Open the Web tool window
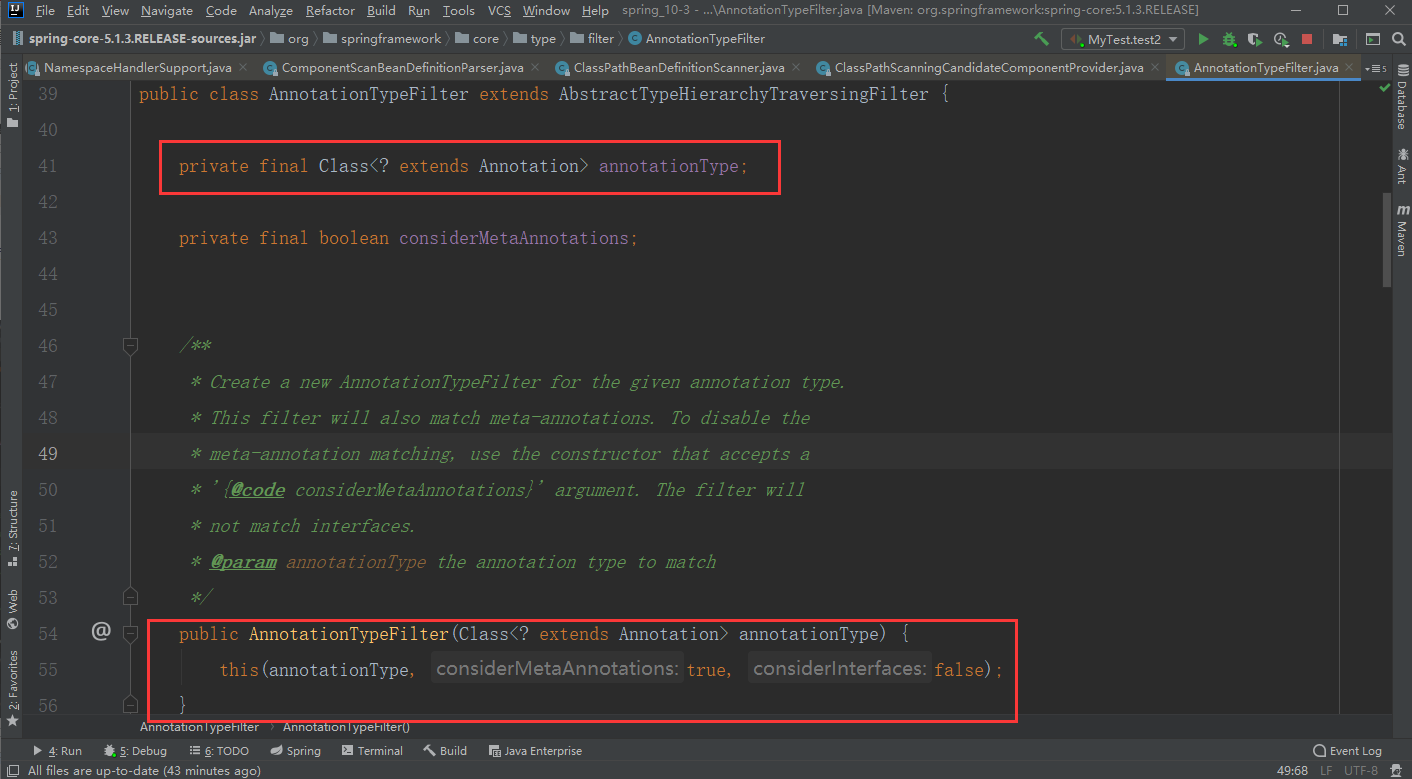Image resolution: width=1412 pixels, height=779 pixels. (12, 609)
